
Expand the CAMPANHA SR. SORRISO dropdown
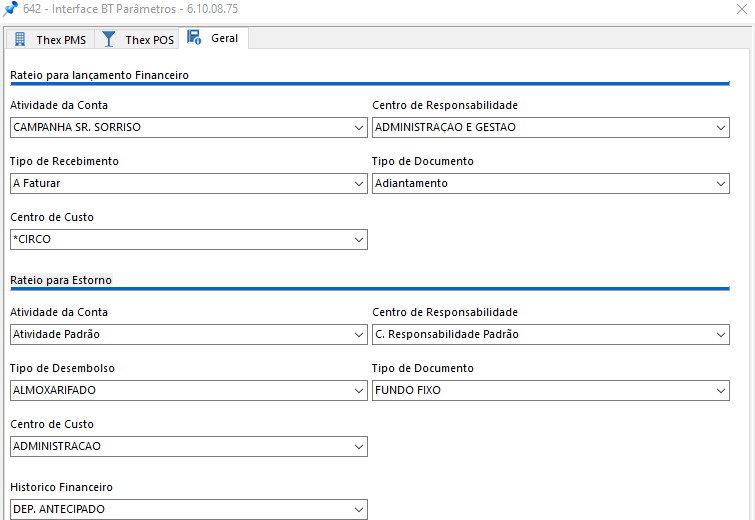(359, 128)
